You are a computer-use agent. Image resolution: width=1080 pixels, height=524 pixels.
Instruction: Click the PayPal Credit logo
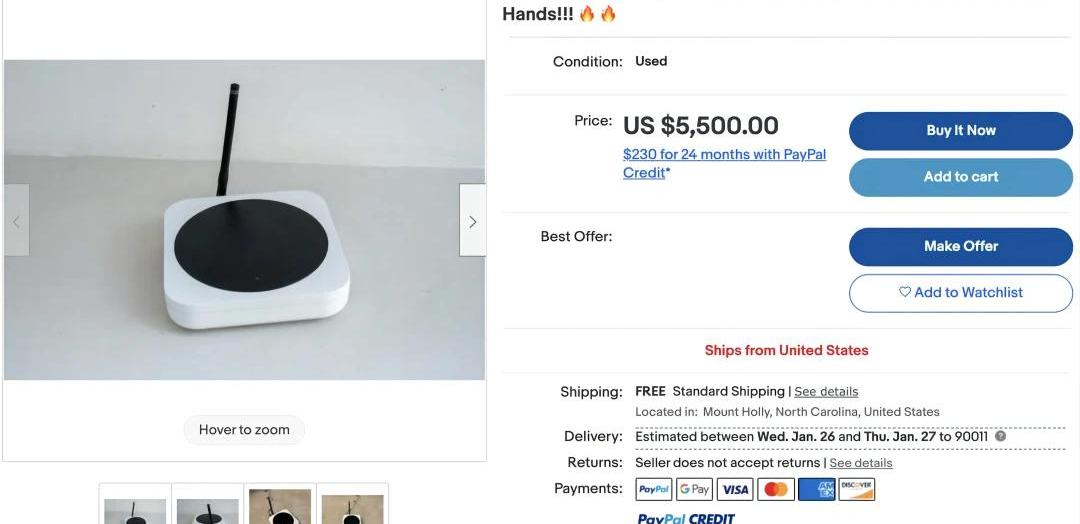click(686, 518)
